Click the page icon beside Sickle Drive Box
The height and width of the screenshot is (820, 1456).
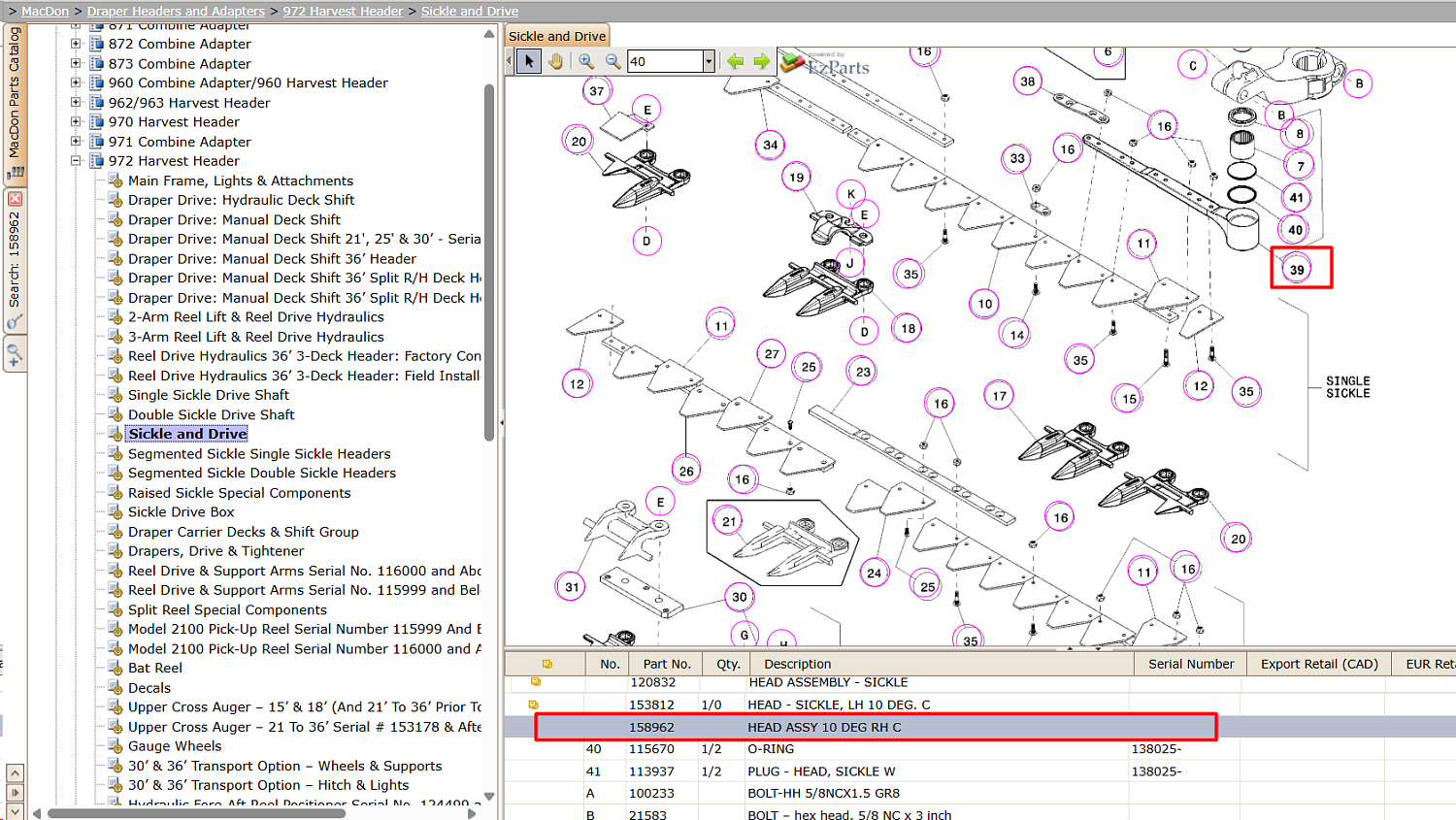(x=116, y=511)
